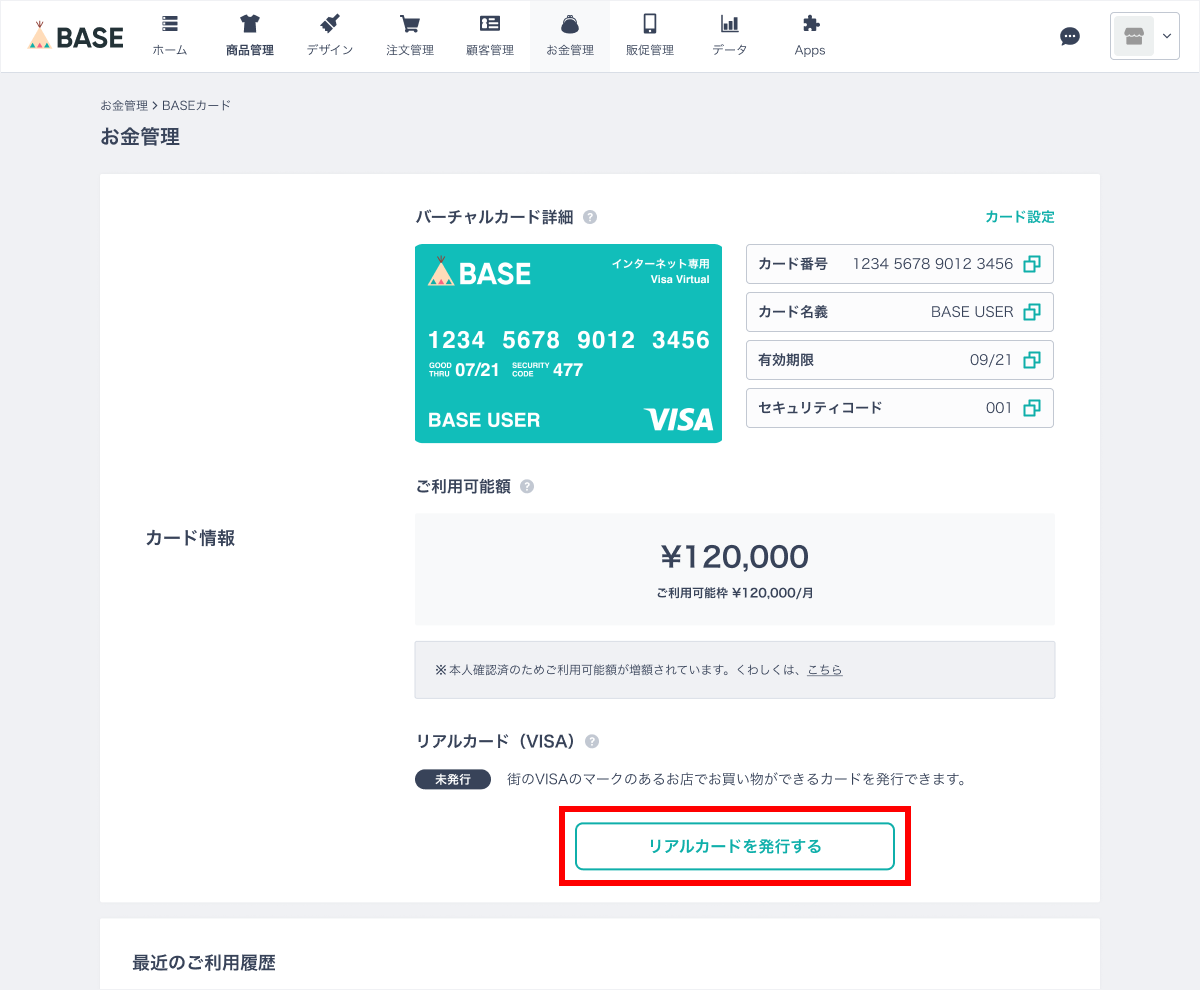The width and height of the screenshot is (1200, 990).
Task: Click the こちら details link
Action: (825, 670)
